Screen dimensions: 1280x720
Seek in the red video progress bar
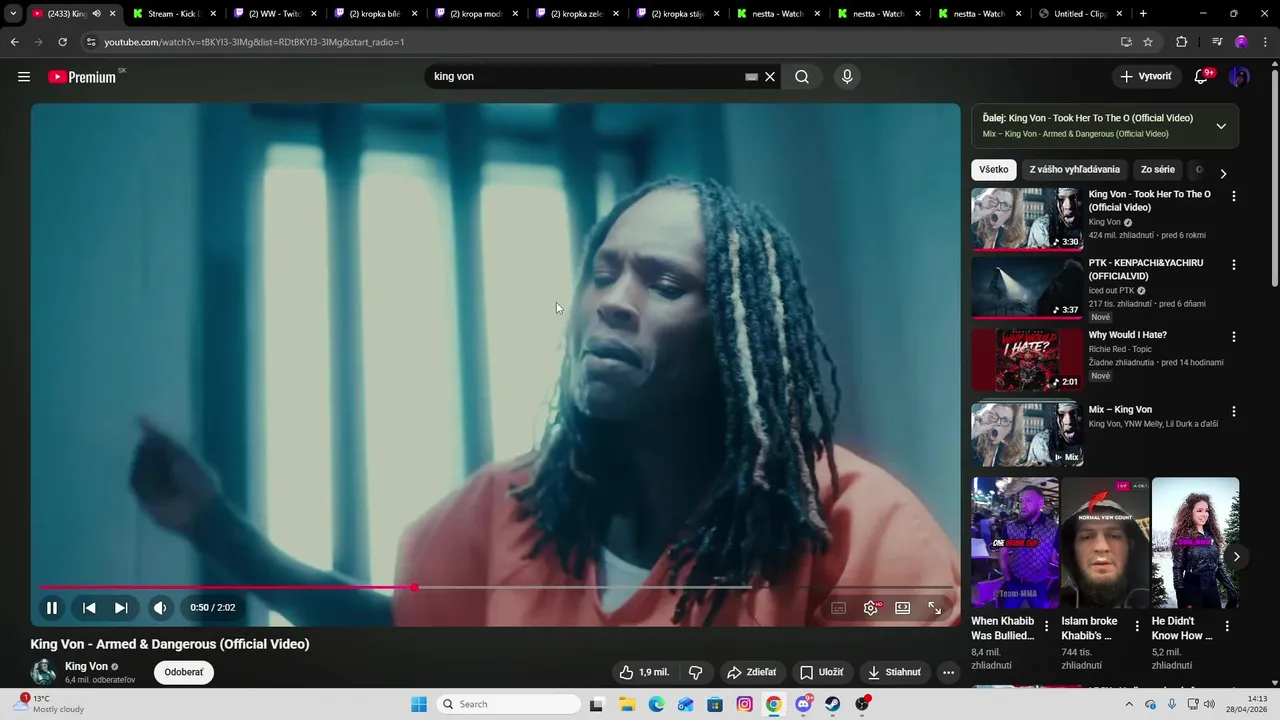(x=495, y=588)
